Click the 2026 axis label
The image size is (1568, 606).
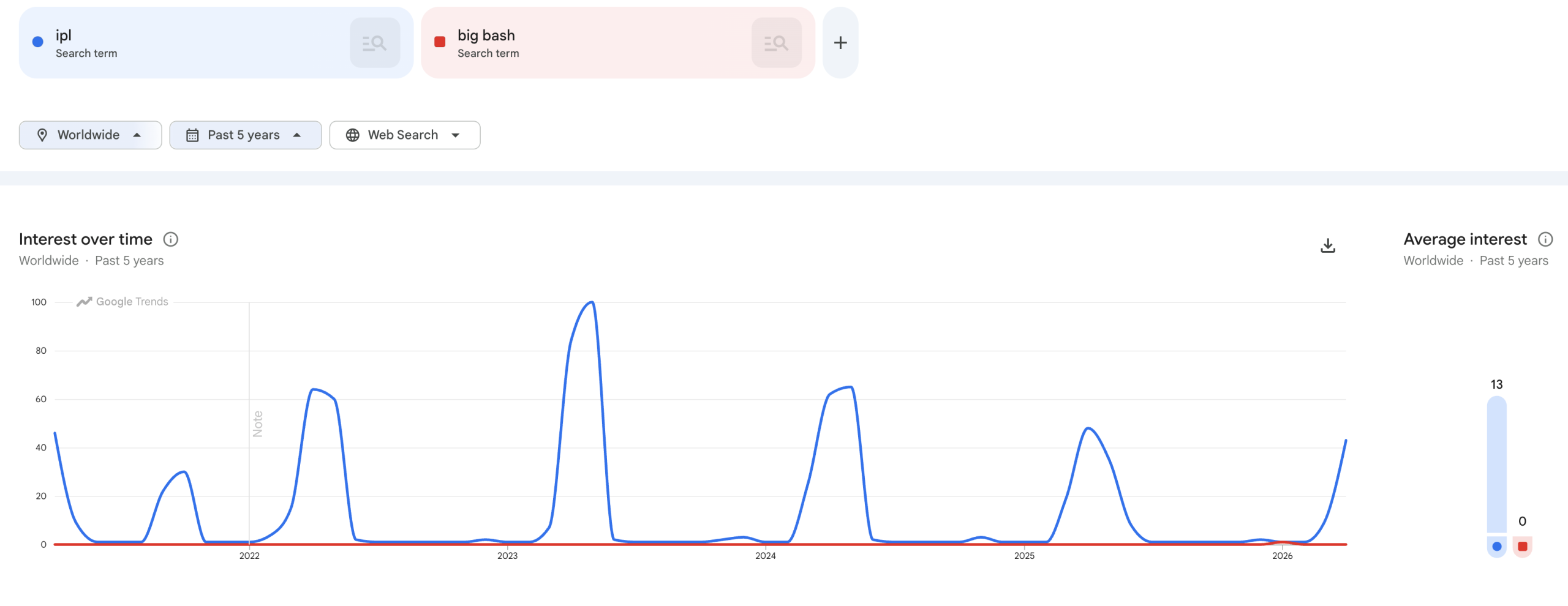pos(1283,556)
